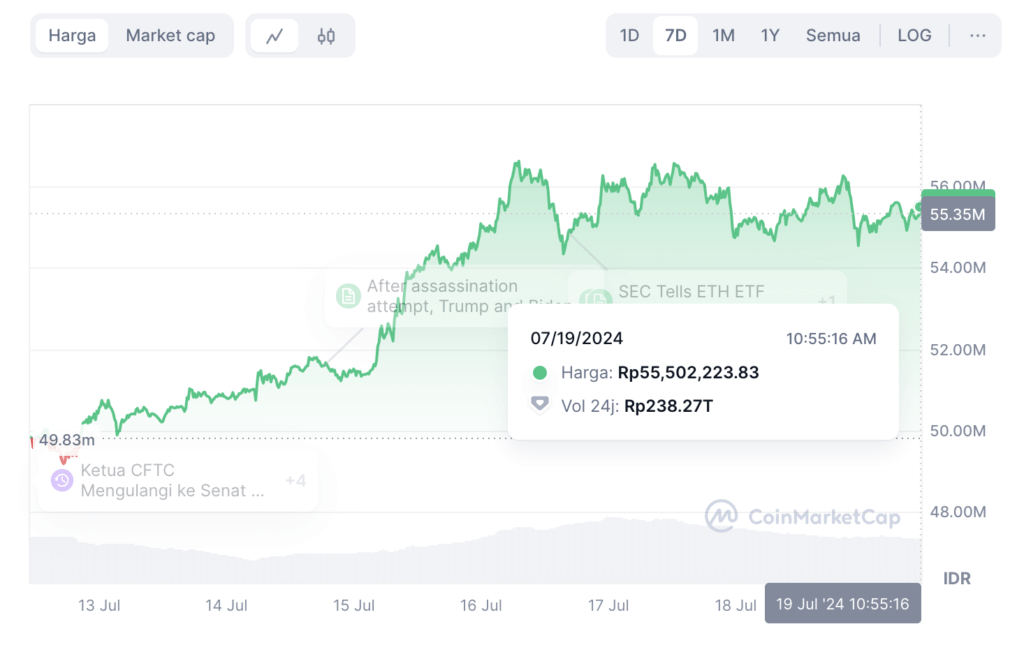Toggle the LOG scale option

tap(914, 35)
